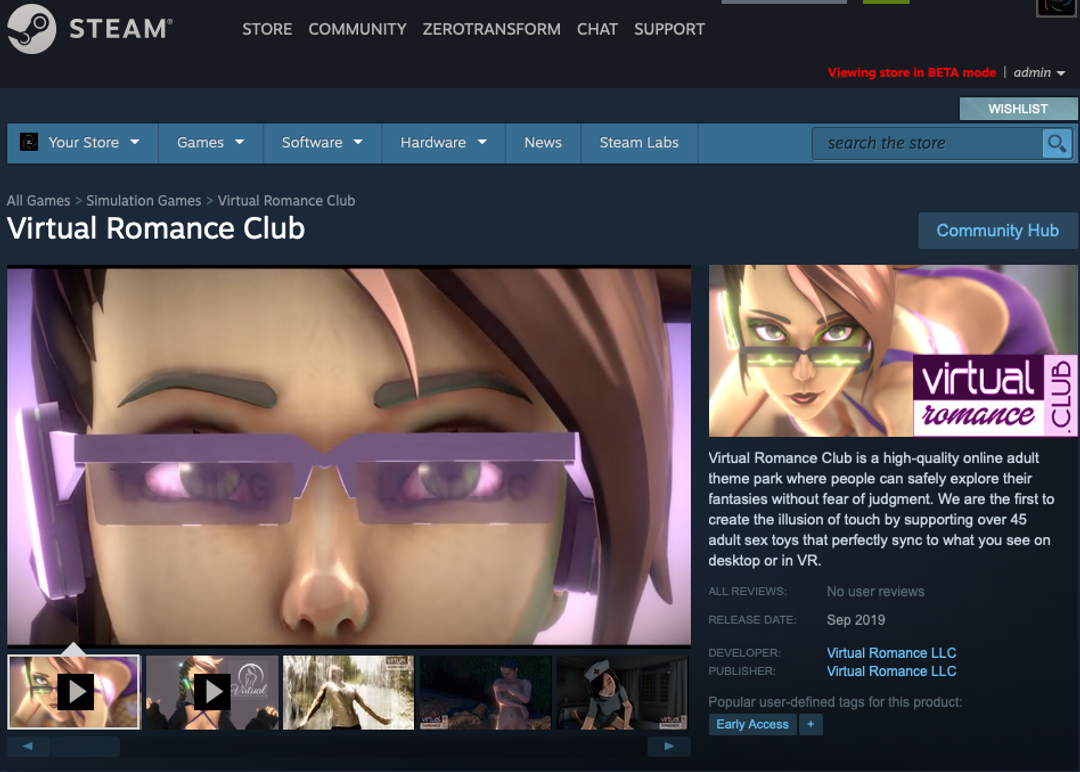The height and width of the screenshot is (772, 1080).
Task: Click in the search the store field
Action: point(927,143)
